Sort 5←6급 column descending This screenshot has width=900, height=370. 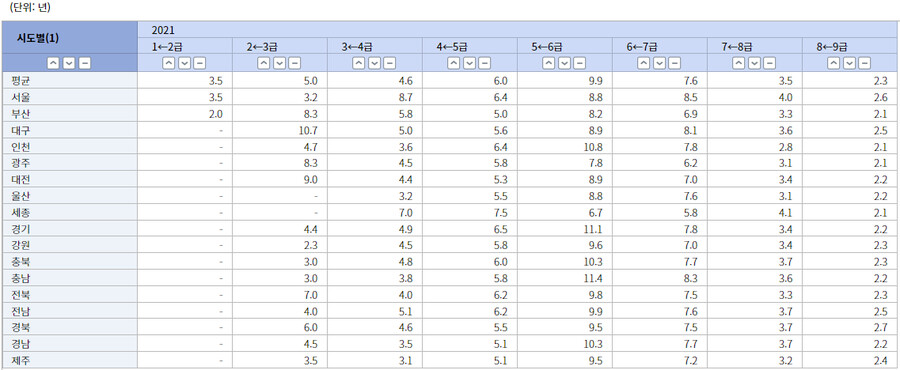click(564, 63)
